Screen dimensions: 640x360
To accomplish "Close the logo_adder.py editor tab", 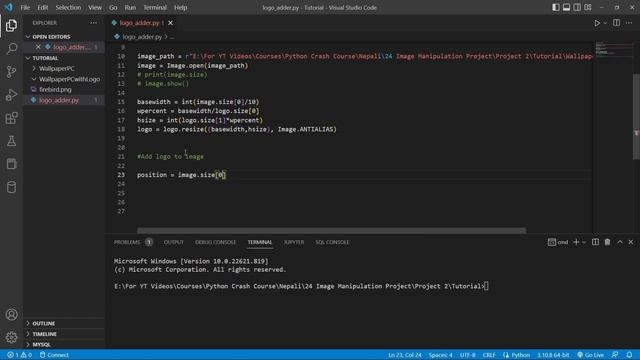I will [x=170, y=23].
